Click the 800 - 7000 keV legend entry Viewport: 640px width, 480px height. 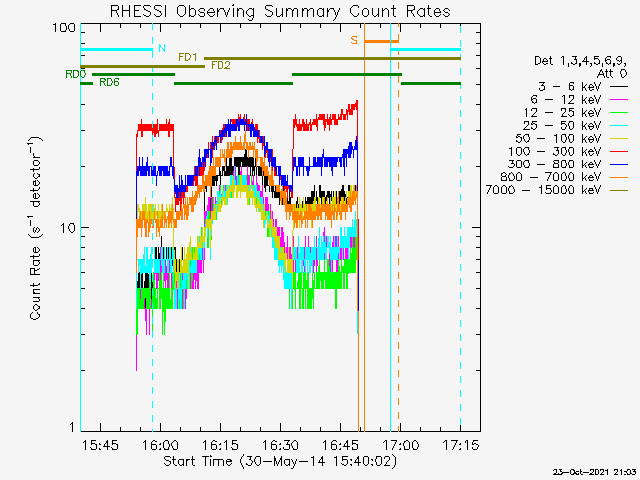point(564,177)
